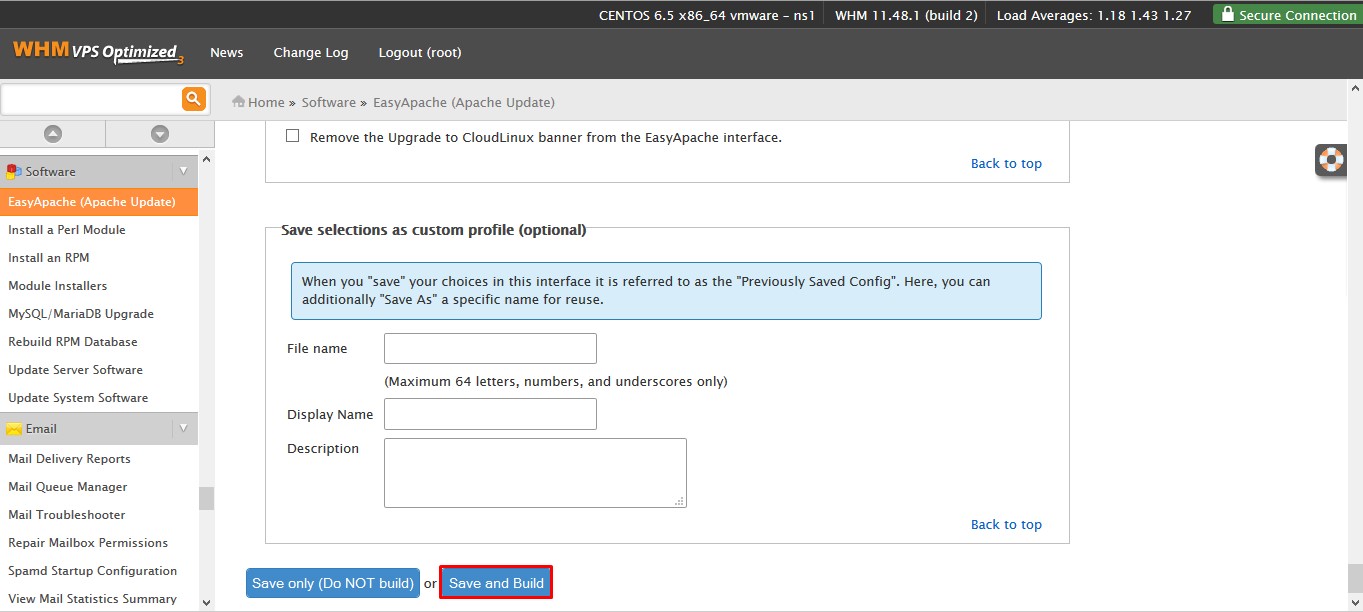Image resolution: width=1363 pixels, height=612 pixels.
Task: Collapse the Email section arrow
Action: pyautogui.click(x=183, y=428)
